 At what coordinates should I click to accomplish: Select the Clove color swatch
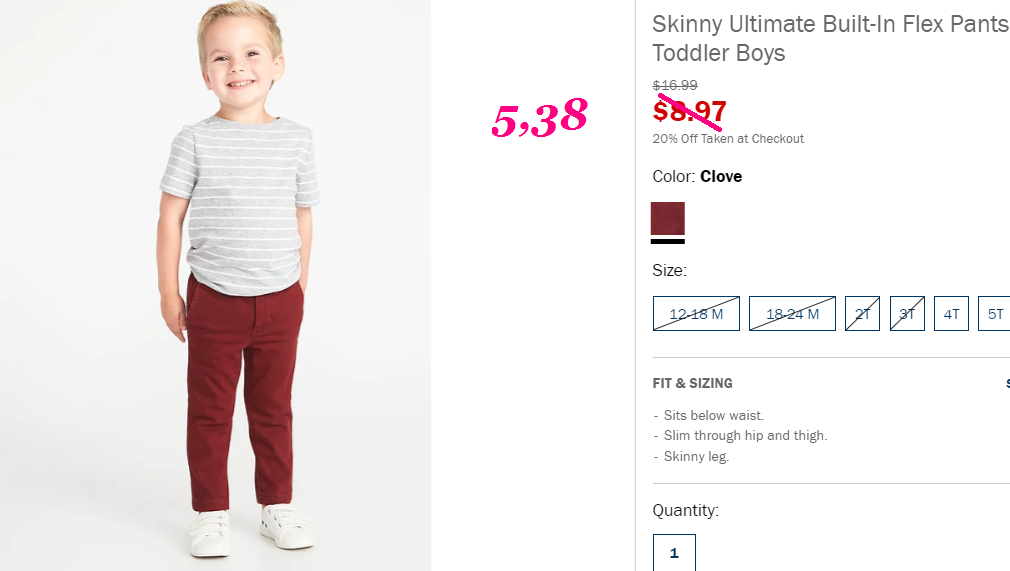667,218
